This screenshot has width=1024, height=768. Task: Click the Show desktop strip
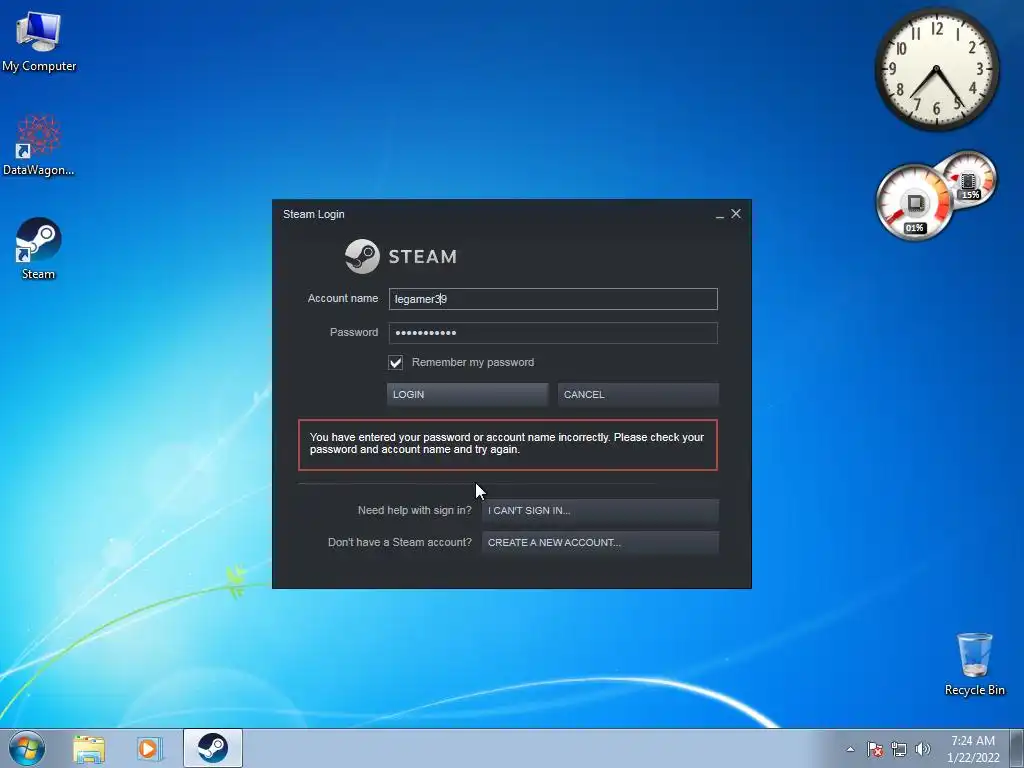click(1017, 748)
